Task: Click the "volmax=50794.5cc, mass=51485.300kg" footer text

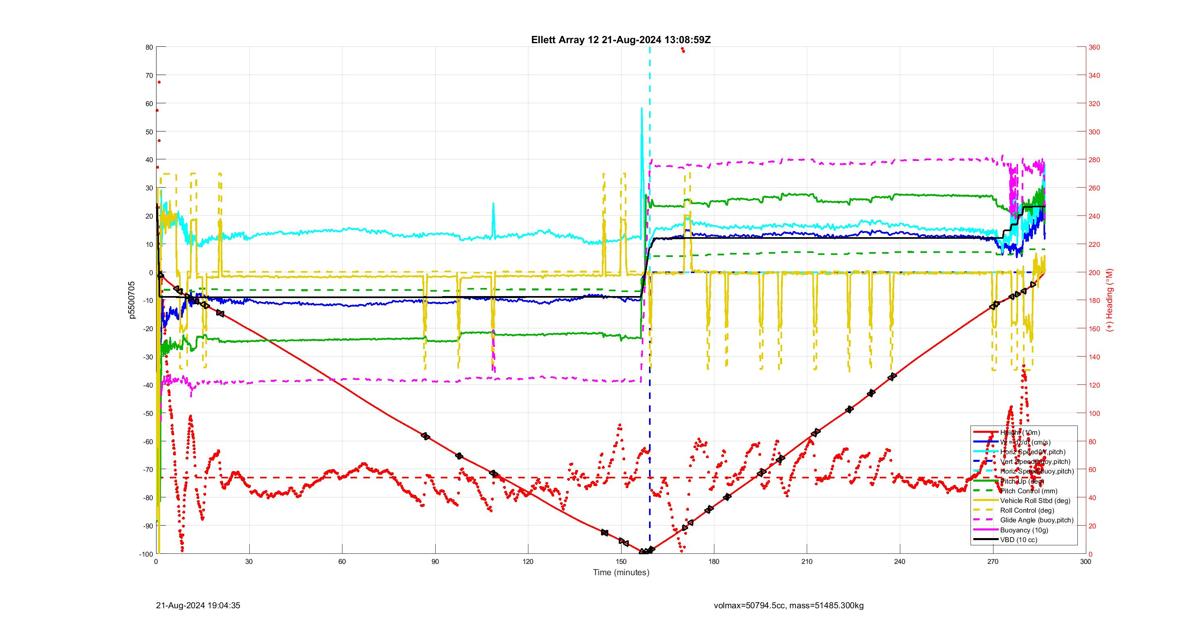Action: click(789, 605)
